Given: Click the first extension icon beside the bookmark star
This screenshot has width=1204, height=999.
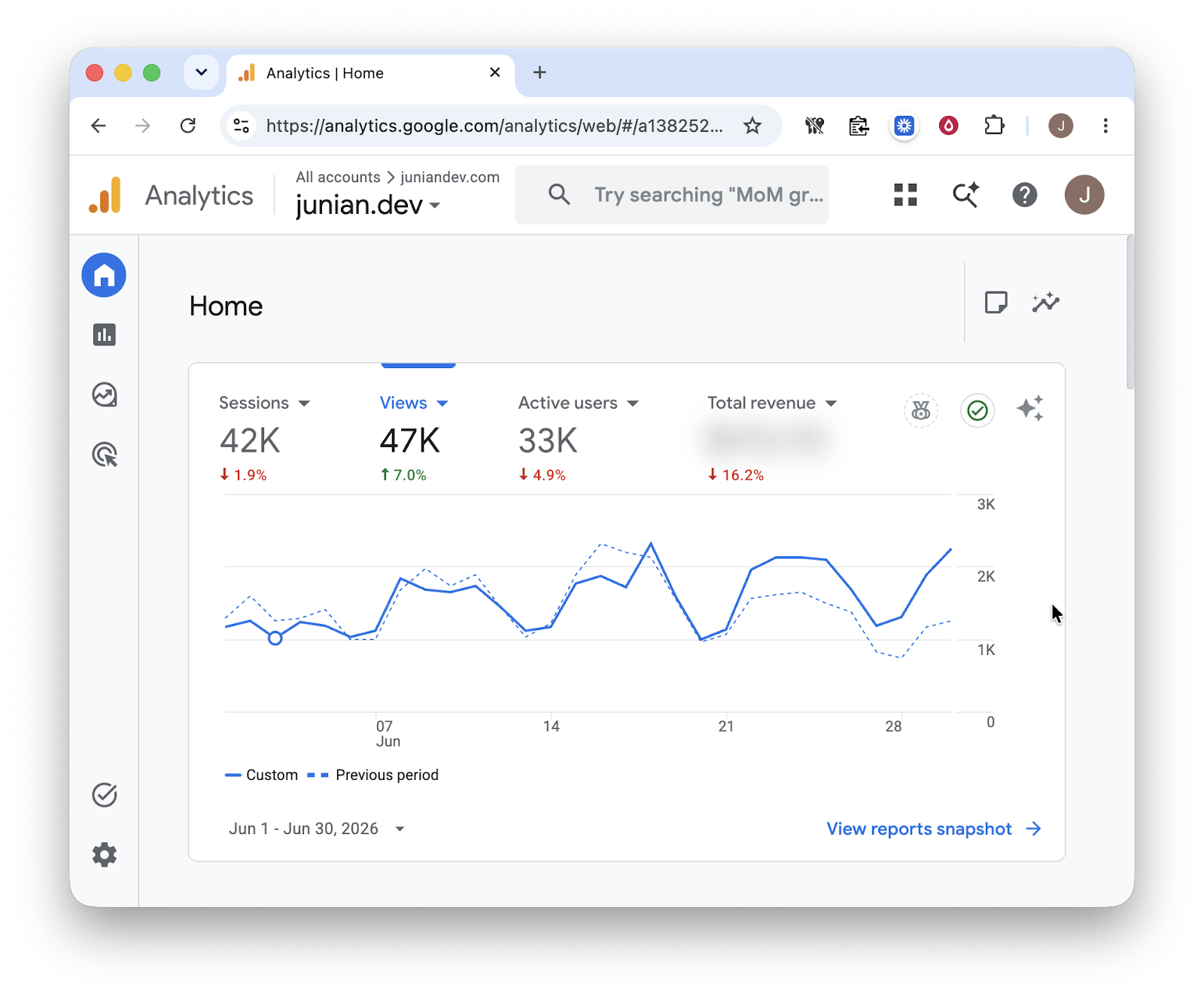Looking at the screenshot, I should point(814,126).
